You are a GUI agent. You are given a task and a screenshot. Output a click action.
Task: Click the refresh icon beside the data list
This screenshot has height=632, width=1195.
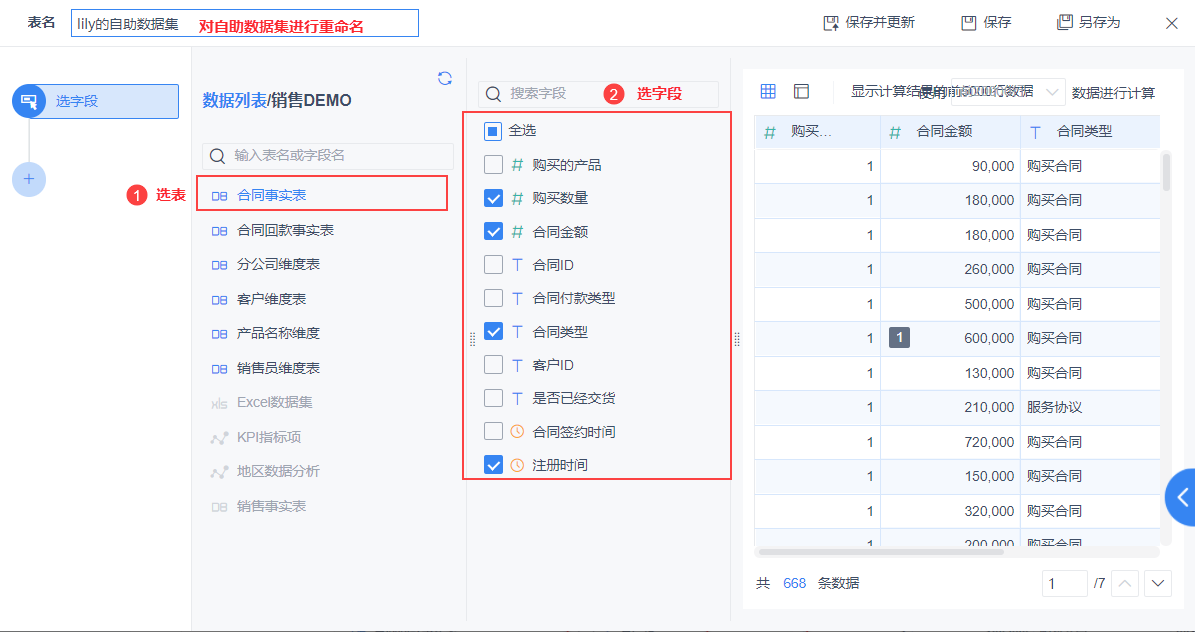click(445, 79)
